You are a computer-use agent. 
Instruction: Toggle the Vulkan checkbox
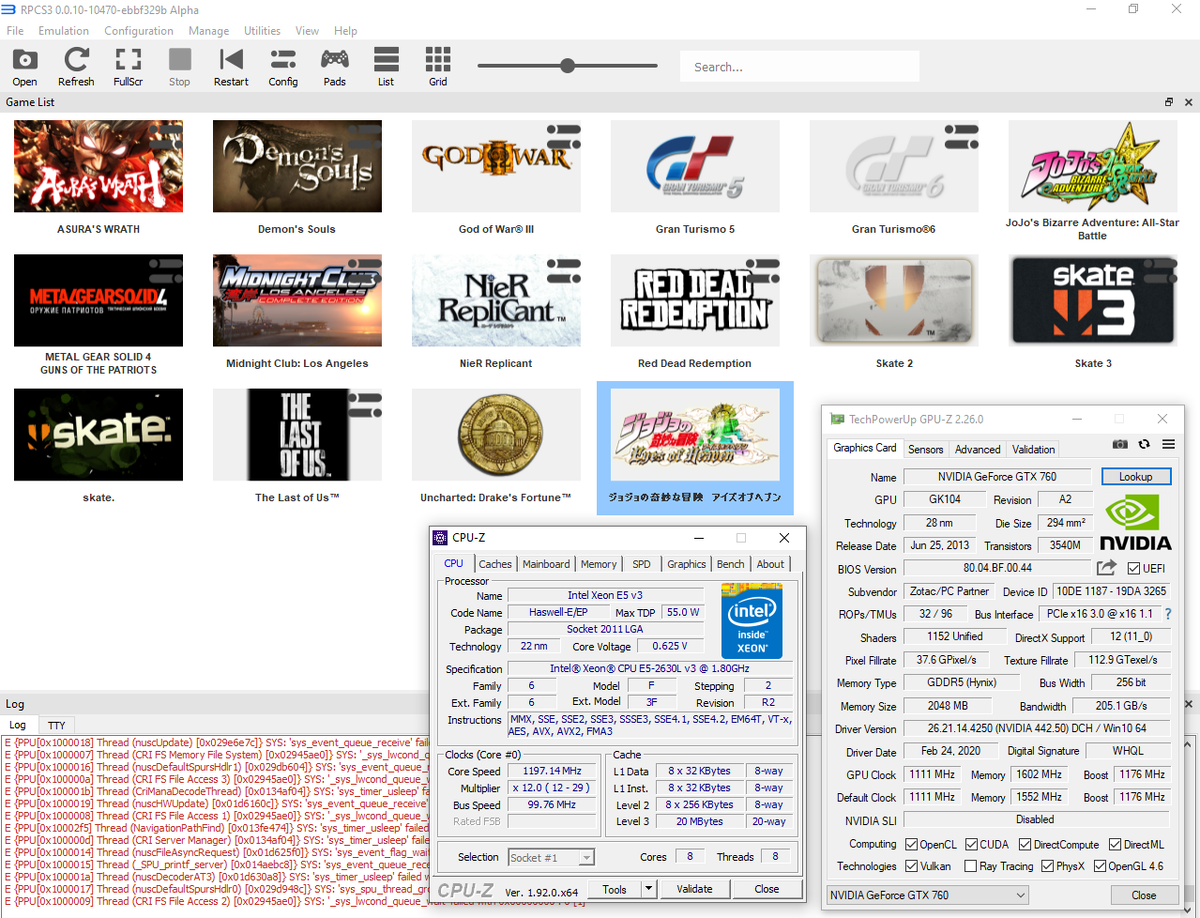coord(911,866)
